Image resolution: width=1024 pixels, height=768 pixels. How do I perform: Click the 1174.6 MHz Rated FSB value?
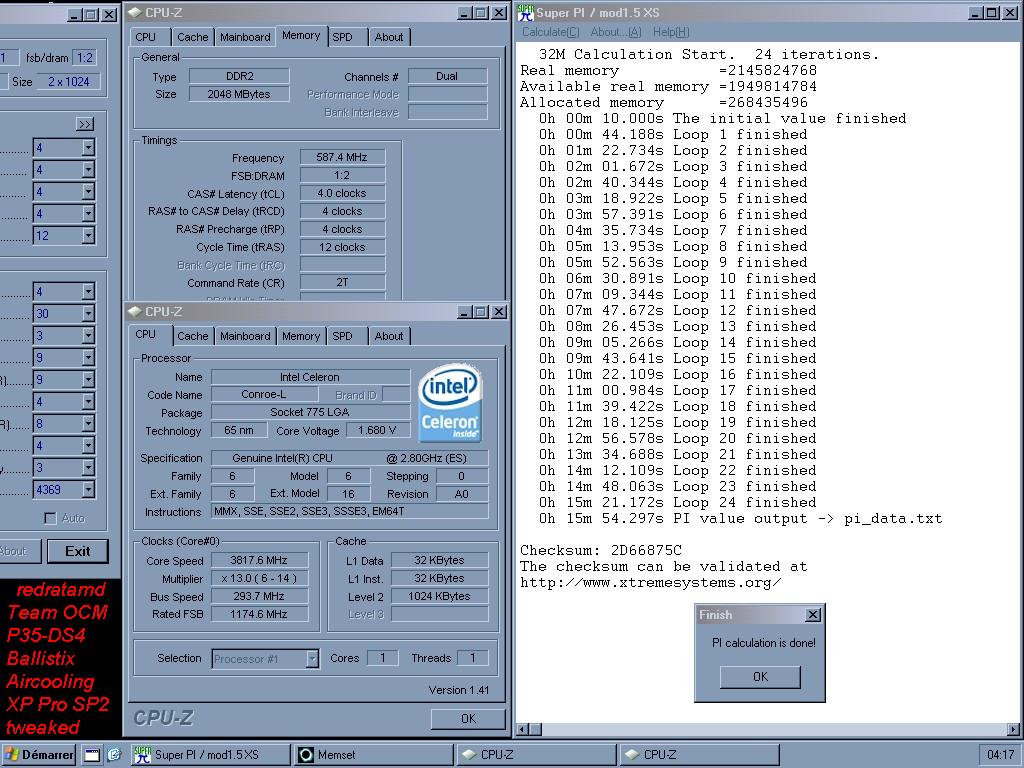coord(259,614)
